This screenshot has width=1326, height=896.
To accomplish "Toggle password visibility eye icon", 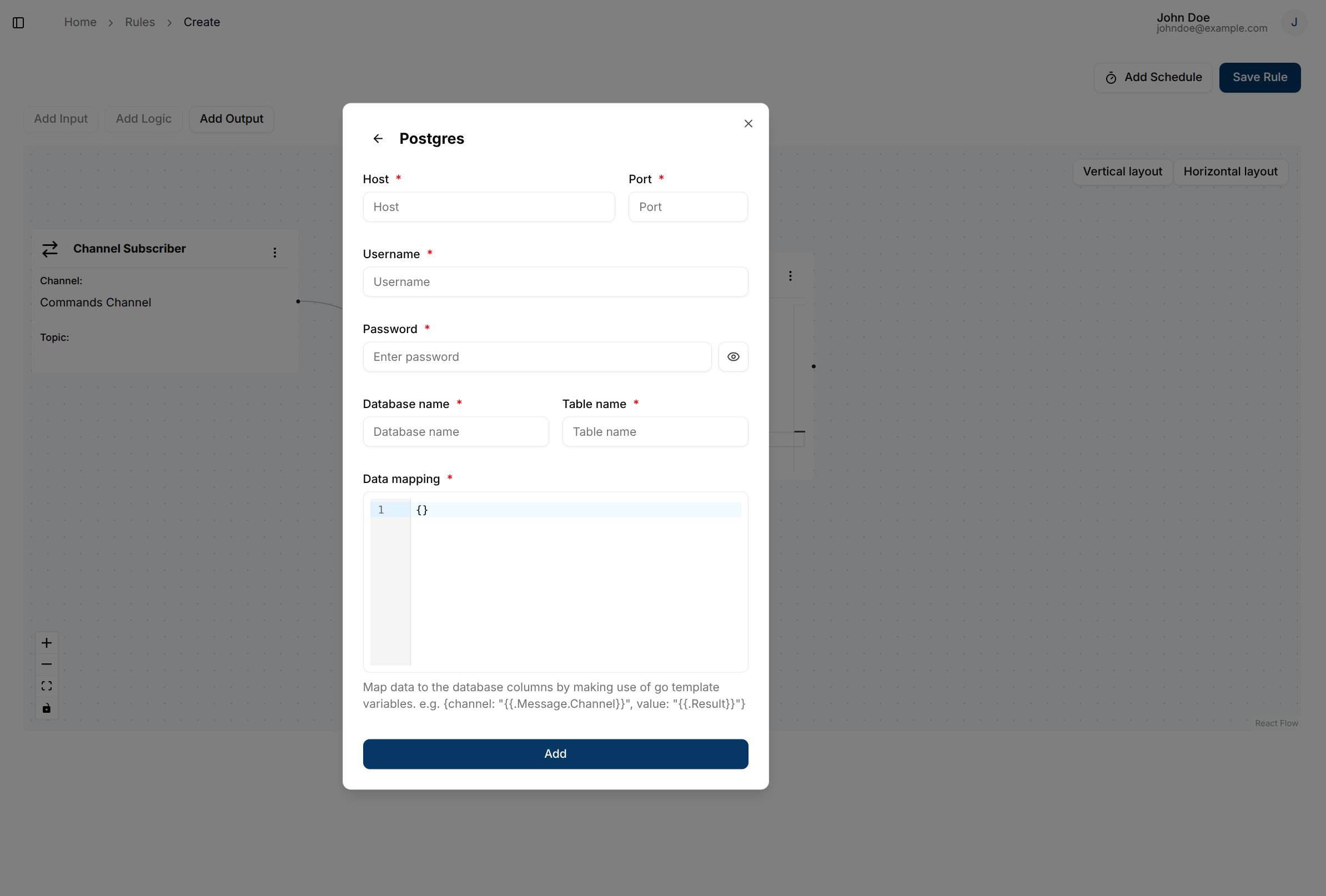I will (733, 357).
